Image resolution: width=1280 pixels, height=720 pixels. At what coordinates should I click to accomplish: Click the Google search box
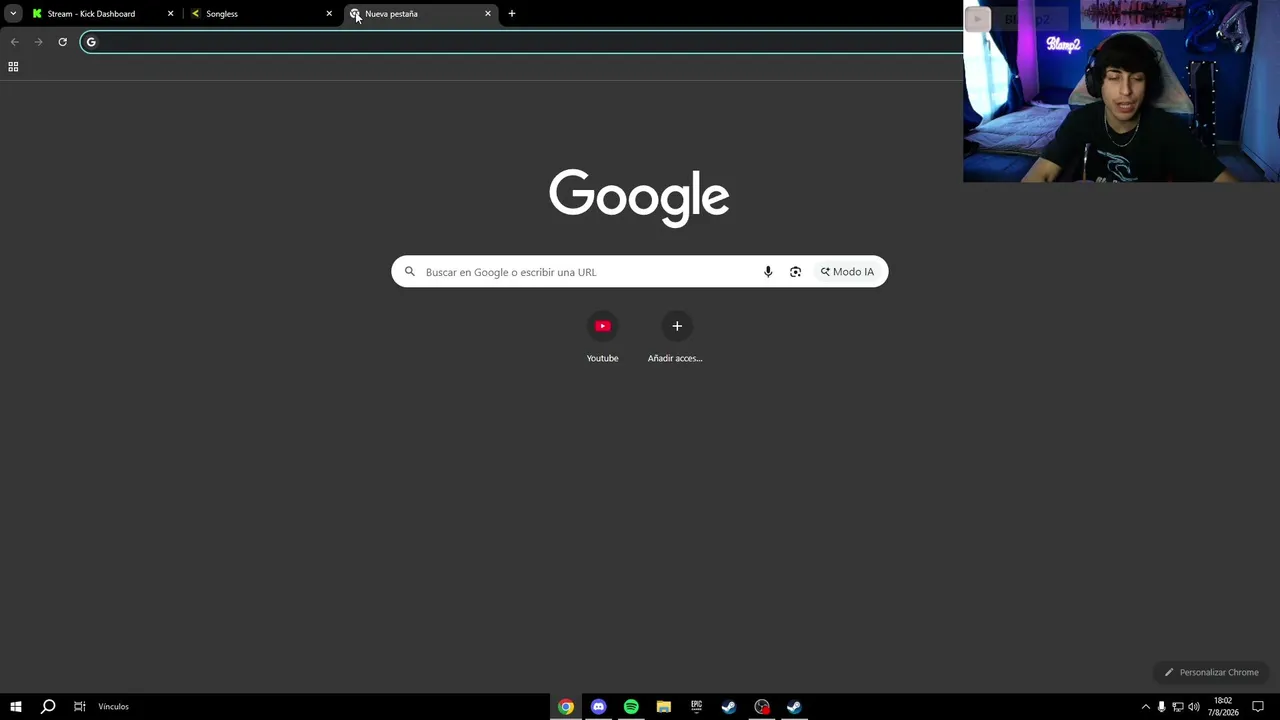coord(639,272)
